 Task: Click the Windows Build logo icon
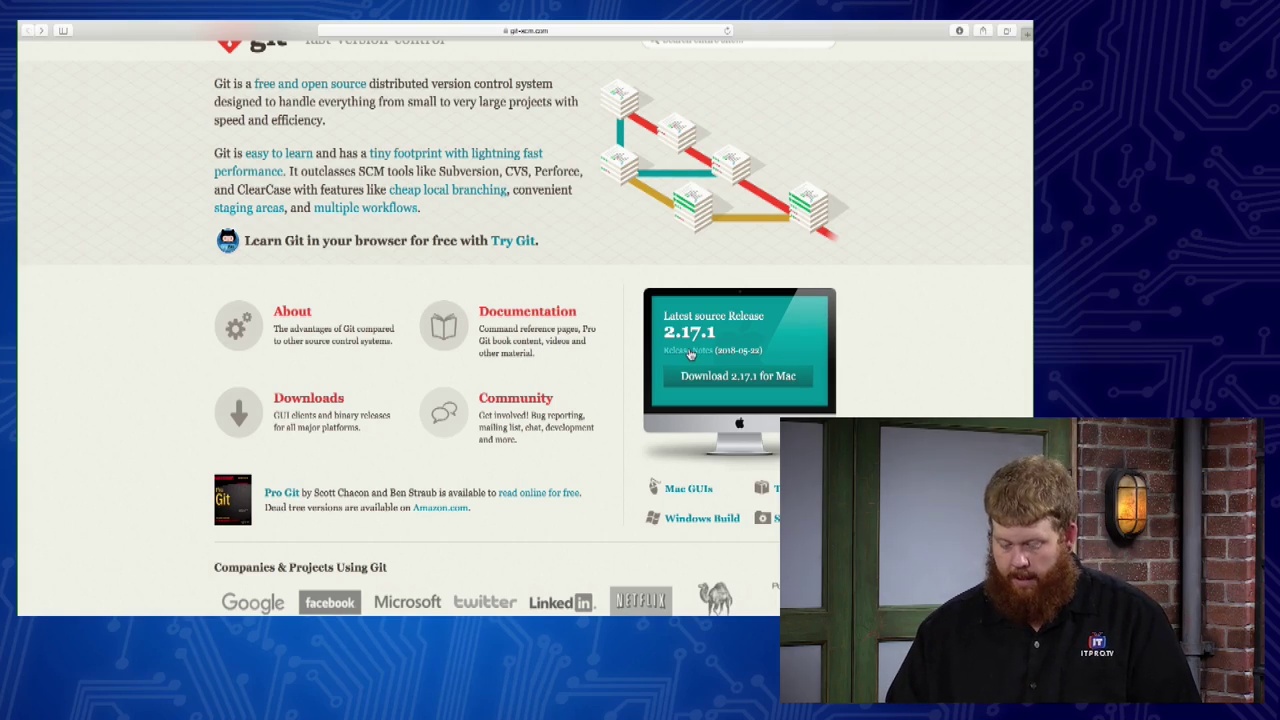653,518
